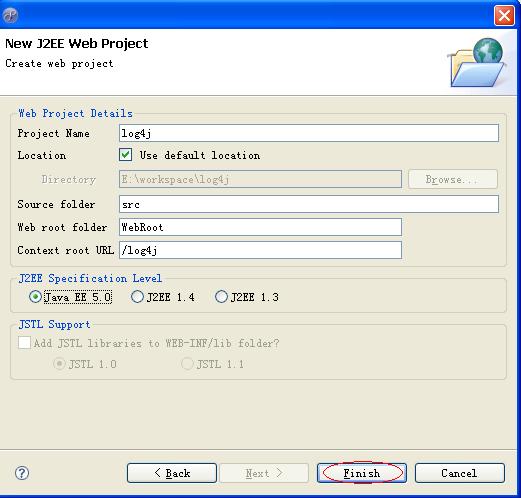This screenshot has height=498, width=521.
Task: Click the 'New J2EE Web Project' heading
Action: click(x=77, y=44)
